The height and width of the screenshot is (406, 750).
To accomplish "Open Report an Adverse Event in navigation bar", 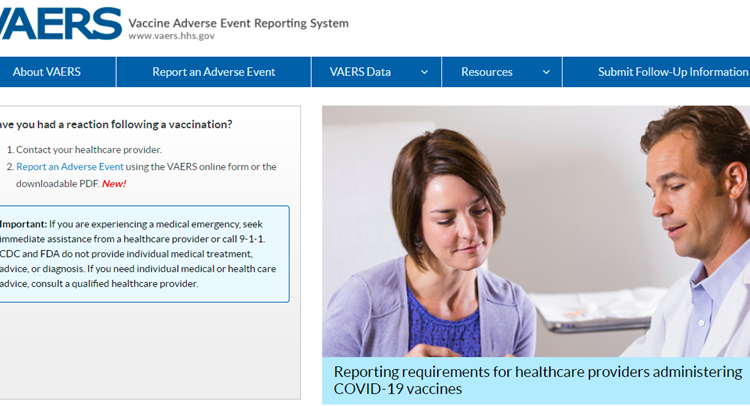I will coord(213,72).
